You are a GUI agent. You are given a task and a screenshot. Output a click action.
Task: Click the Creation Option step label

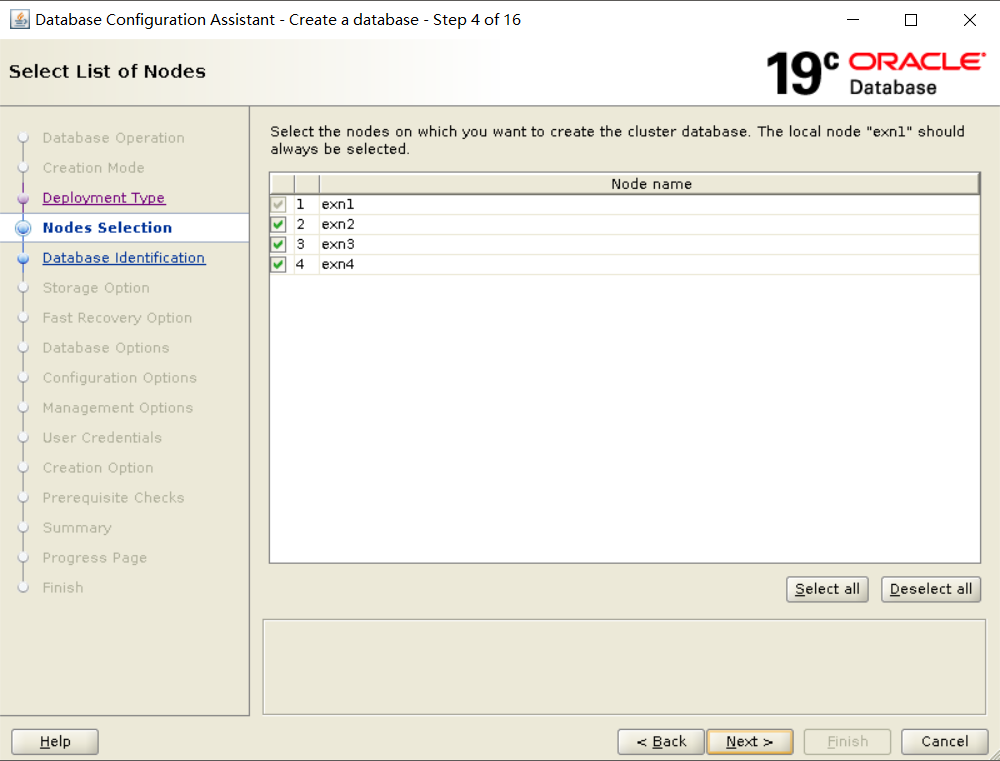[98, 468]
